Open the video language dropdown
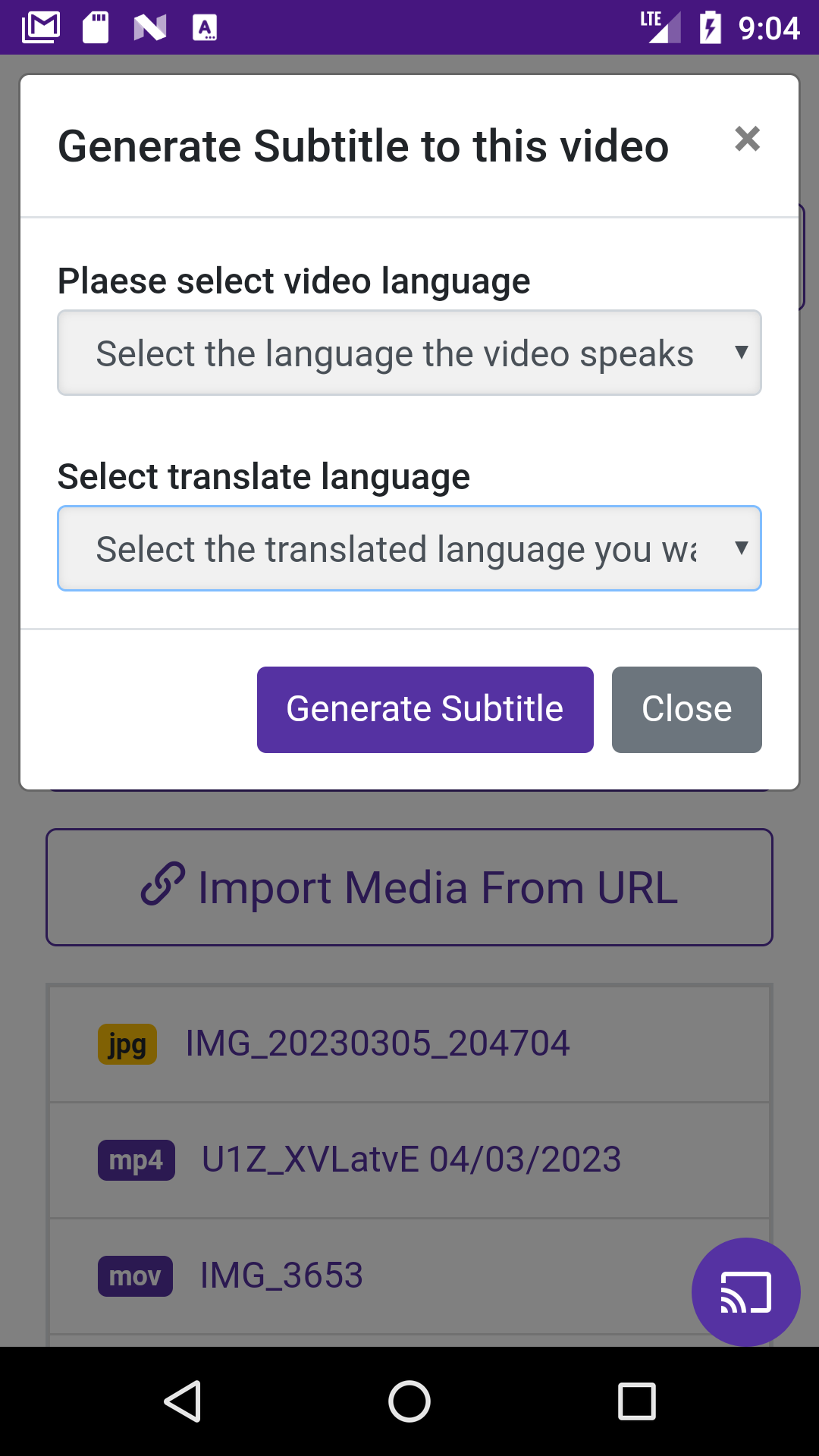The height and width of the screenshot is (1456, 819). click(394, 353)
